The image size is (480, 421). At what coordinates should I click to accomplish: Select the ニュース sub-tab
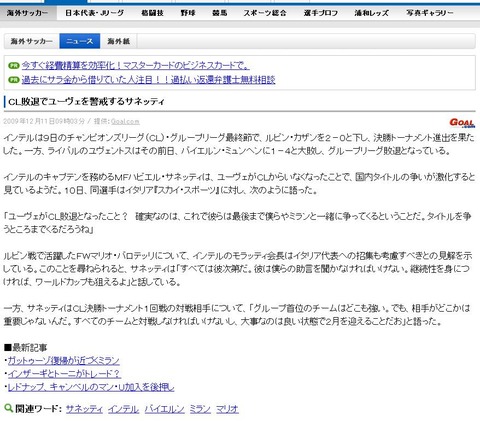click(80, 41)
